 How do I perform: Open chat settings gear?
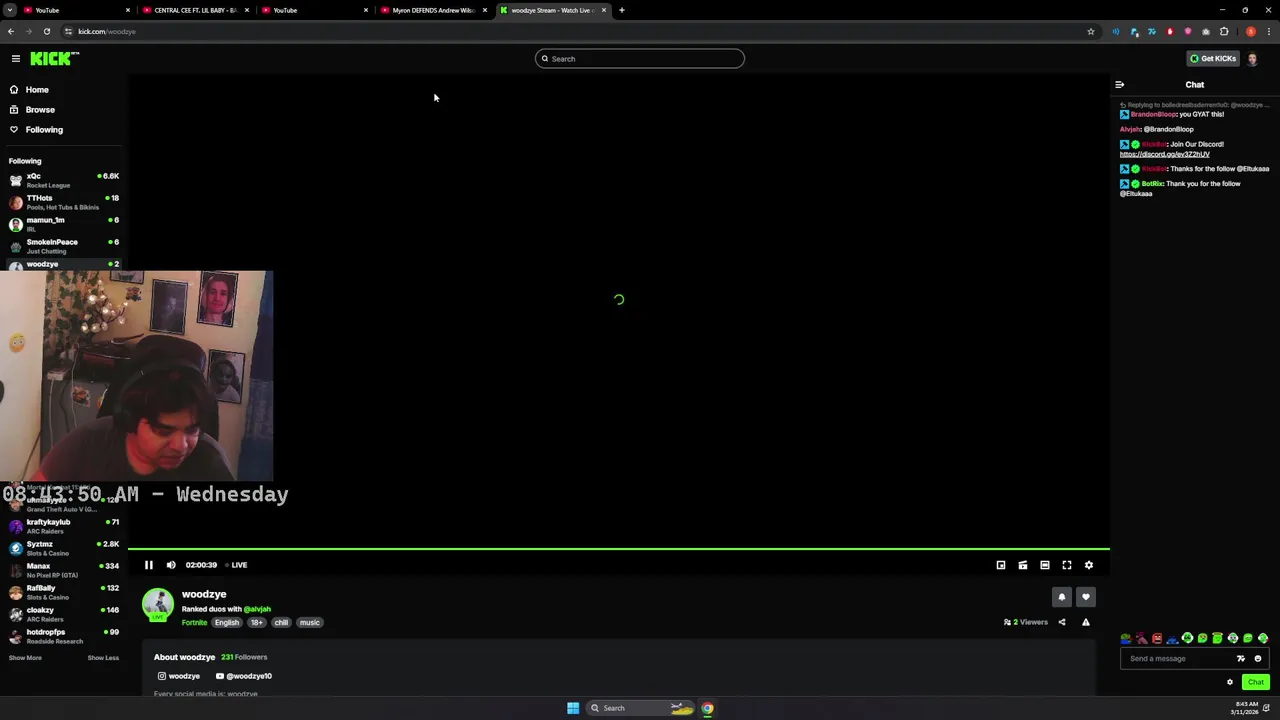(1230, 682)
